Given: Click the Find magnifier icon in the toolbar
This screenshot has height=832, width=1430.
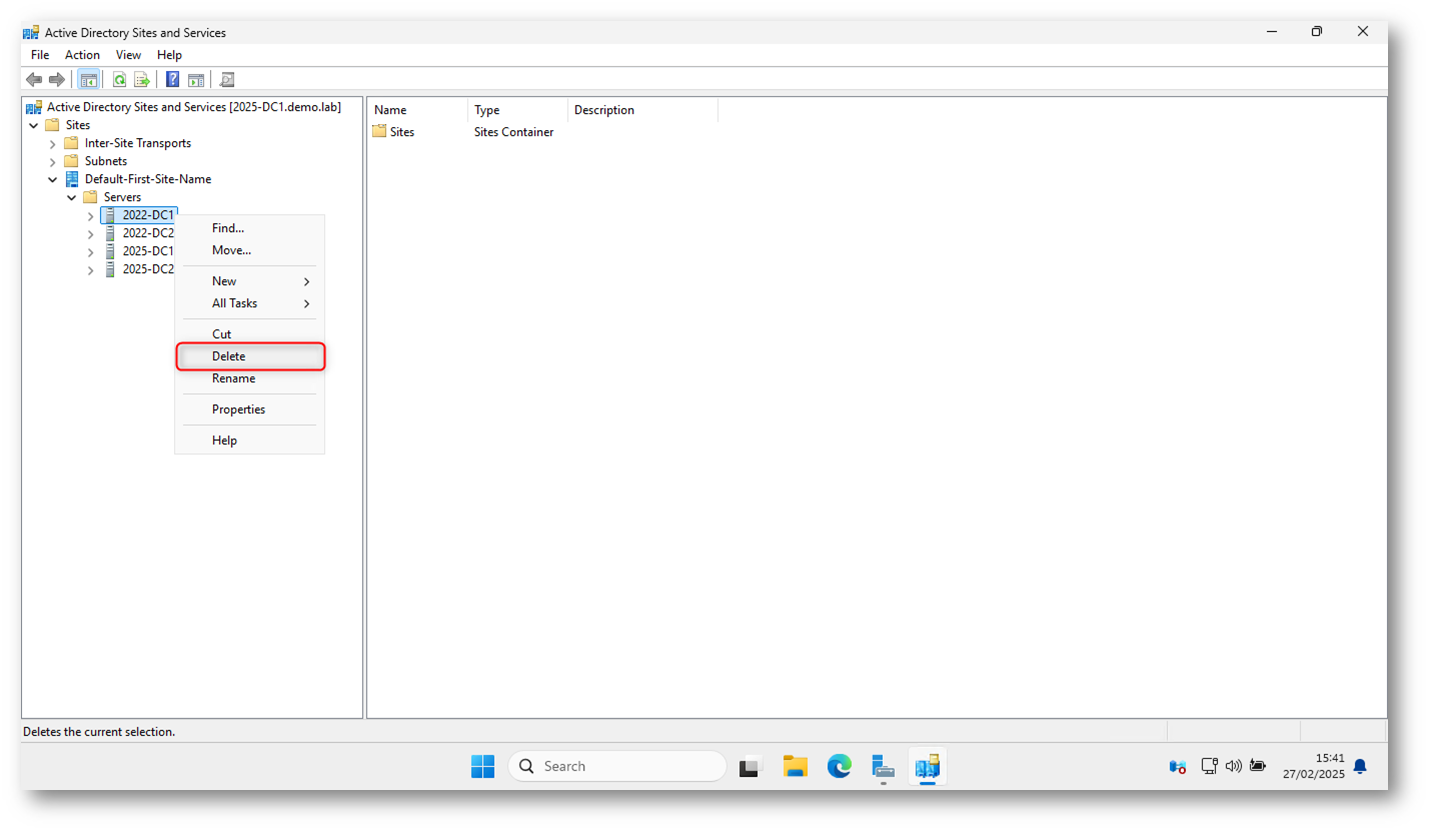Looking at the screenshot, I should coord(227,80).
